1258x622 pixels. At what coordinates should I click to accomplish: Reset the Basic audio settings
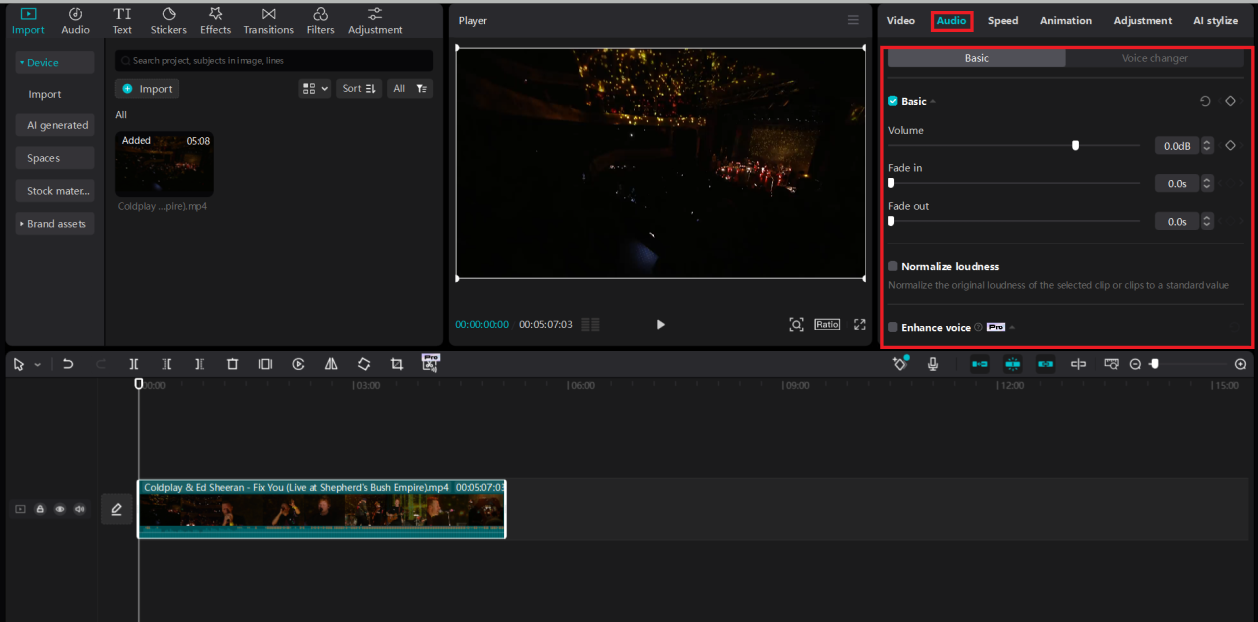(x=1206, y=101)
